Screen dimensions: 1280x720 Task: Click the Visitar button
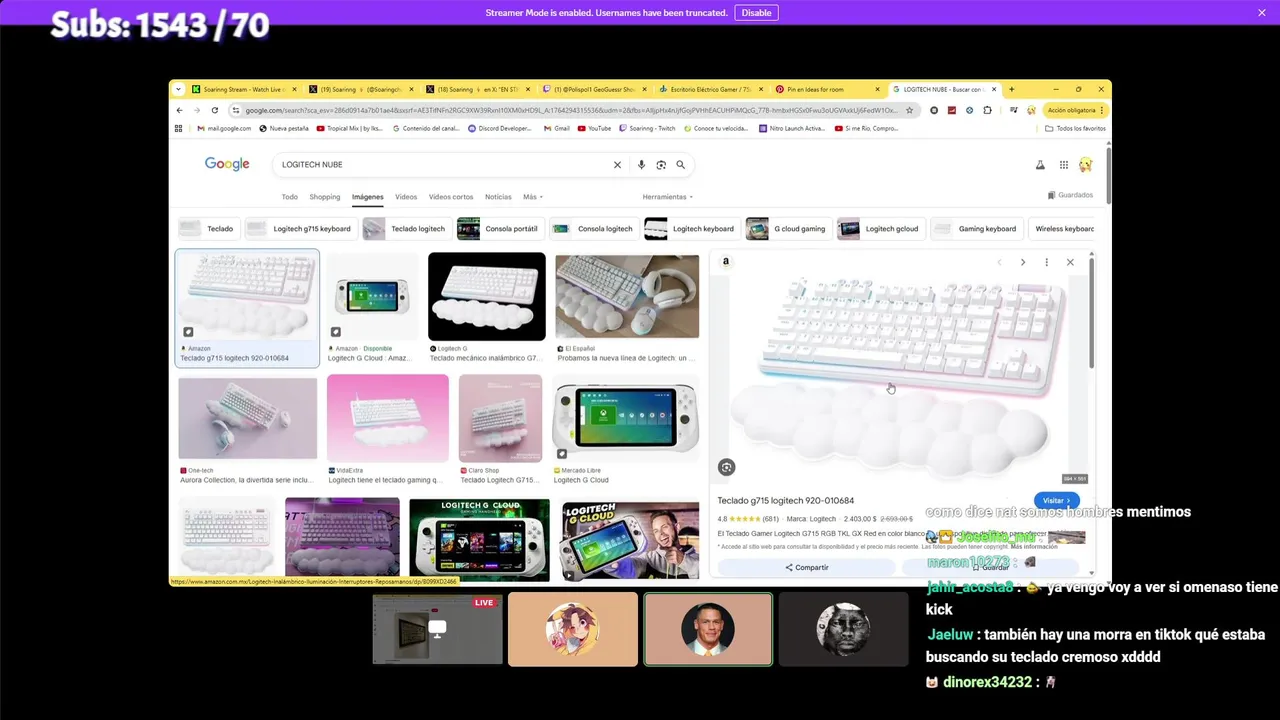point(1056,500)
